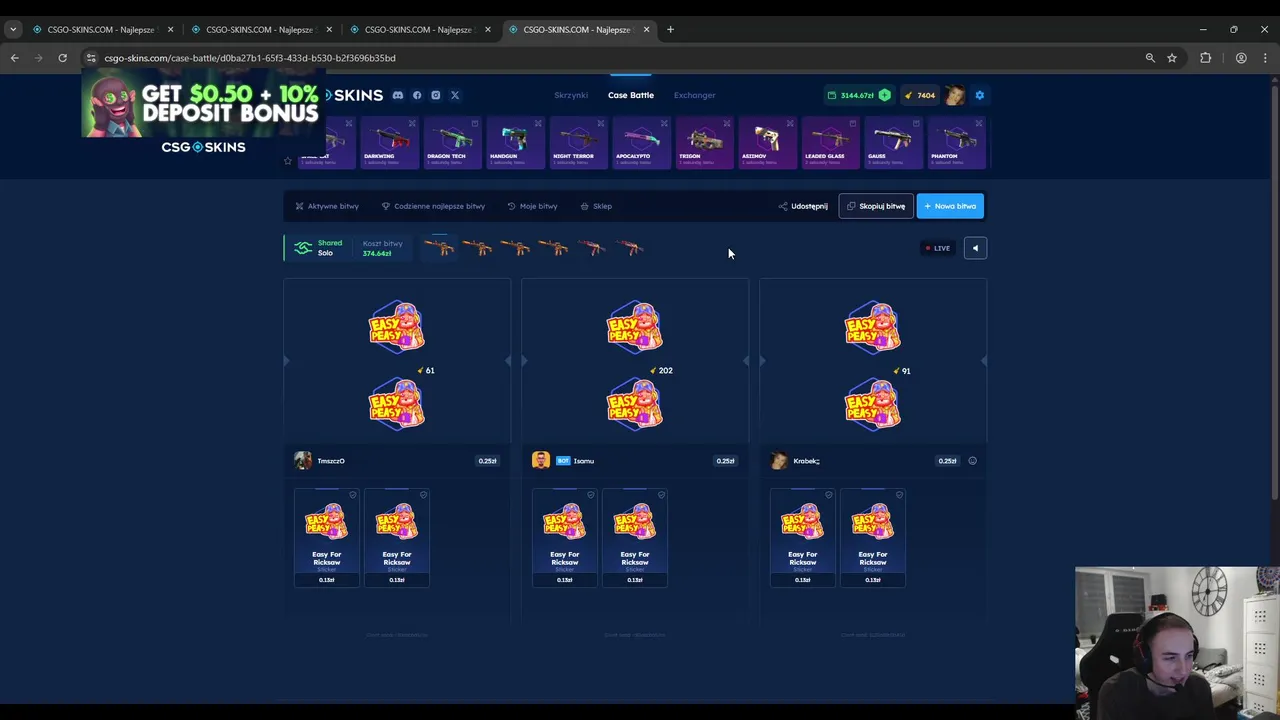This screenshot has height=720, width=1280.
Task: Open the Case Battle tab
Action: pyautogui.click(x=631, y=95)
